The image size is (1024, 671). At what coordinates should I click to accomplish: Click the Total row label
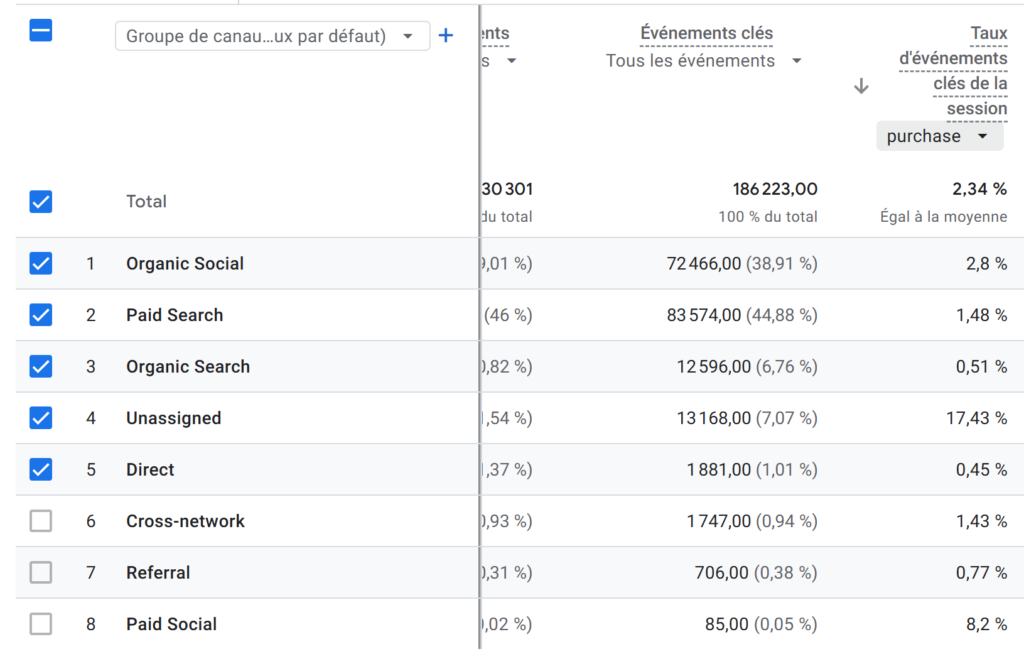point(146,201)
